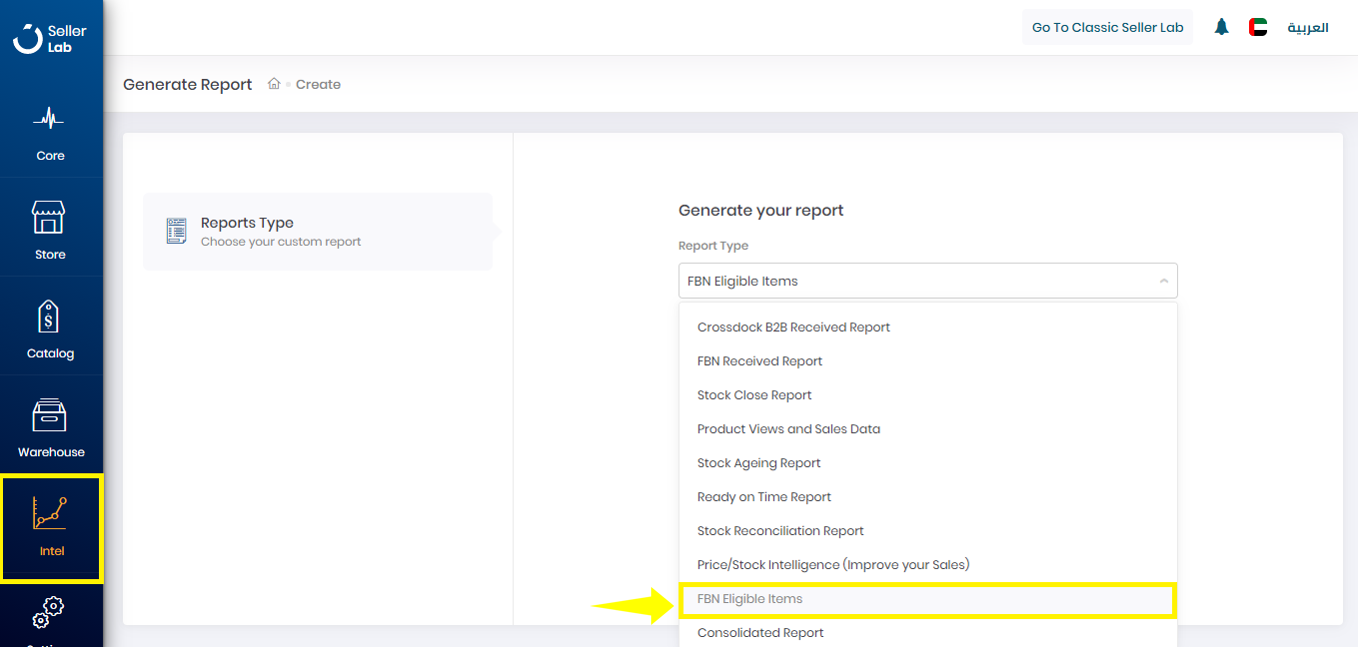Click the UAE flag country selector
1358x647 pixels.
click(x=1258, y=27)
